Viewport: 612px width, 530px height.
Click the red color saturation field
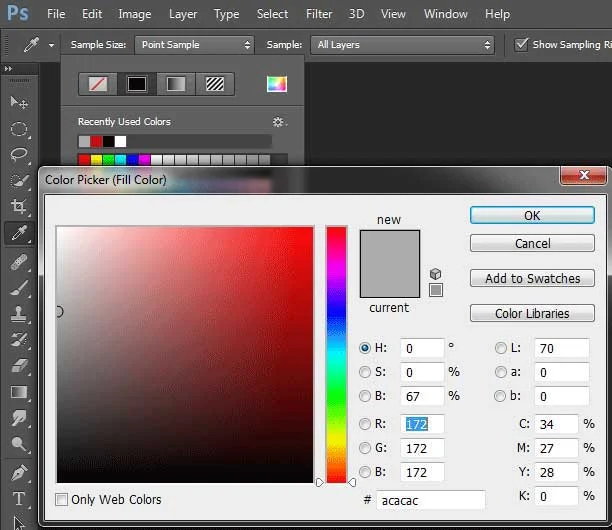point(185,354)
